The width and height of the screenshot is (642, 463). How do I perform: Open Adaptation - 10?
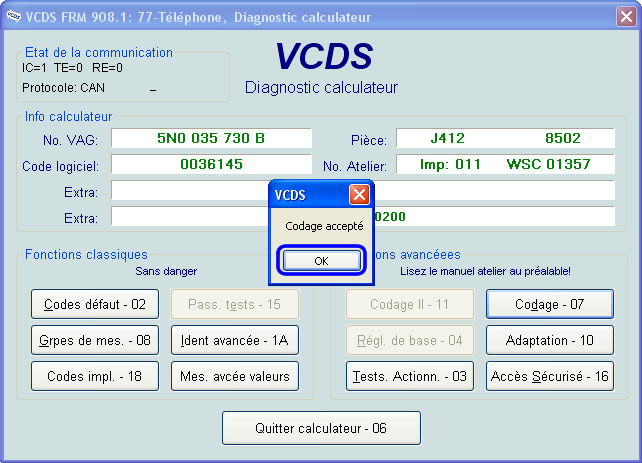coord(550,340)
